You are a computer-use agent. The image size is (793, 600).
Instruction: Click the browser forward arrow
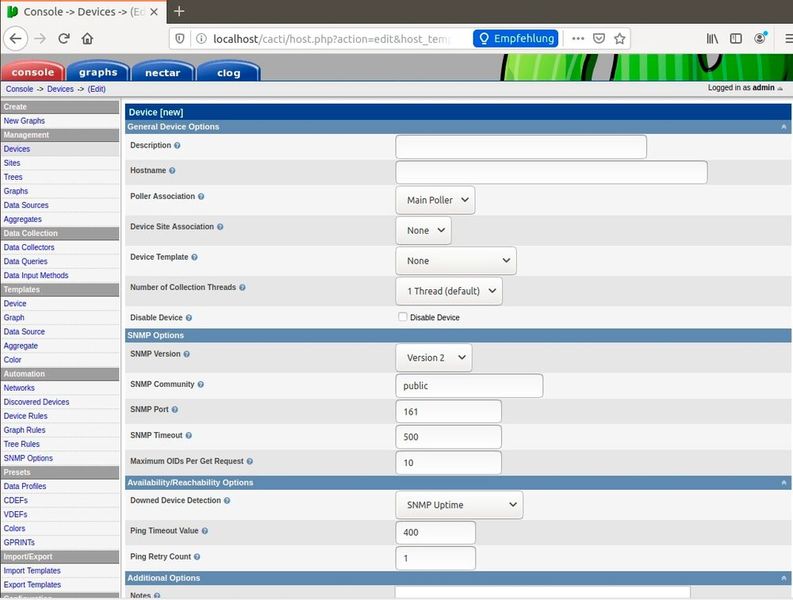40,38
